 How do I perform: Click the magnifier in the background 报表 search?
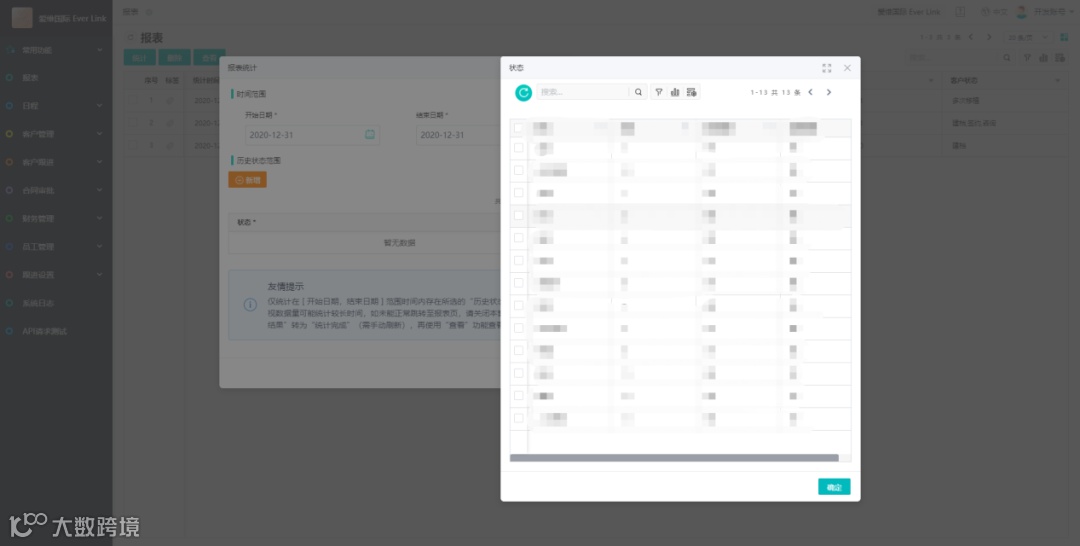coord(1007,58)
